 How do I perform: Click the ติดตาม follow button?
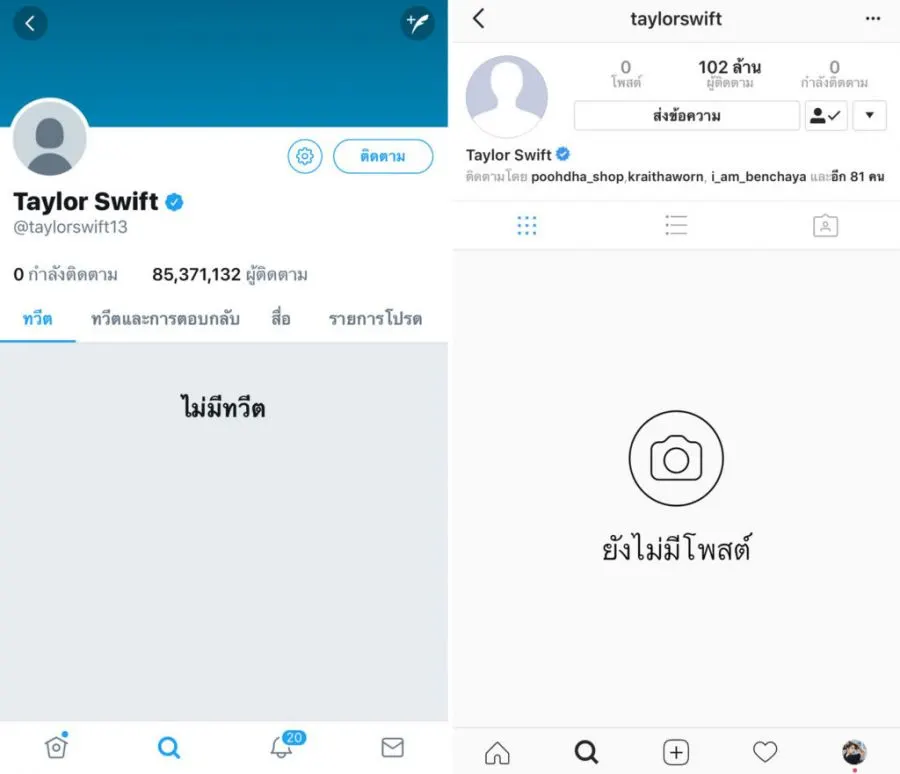pos(383,156)
